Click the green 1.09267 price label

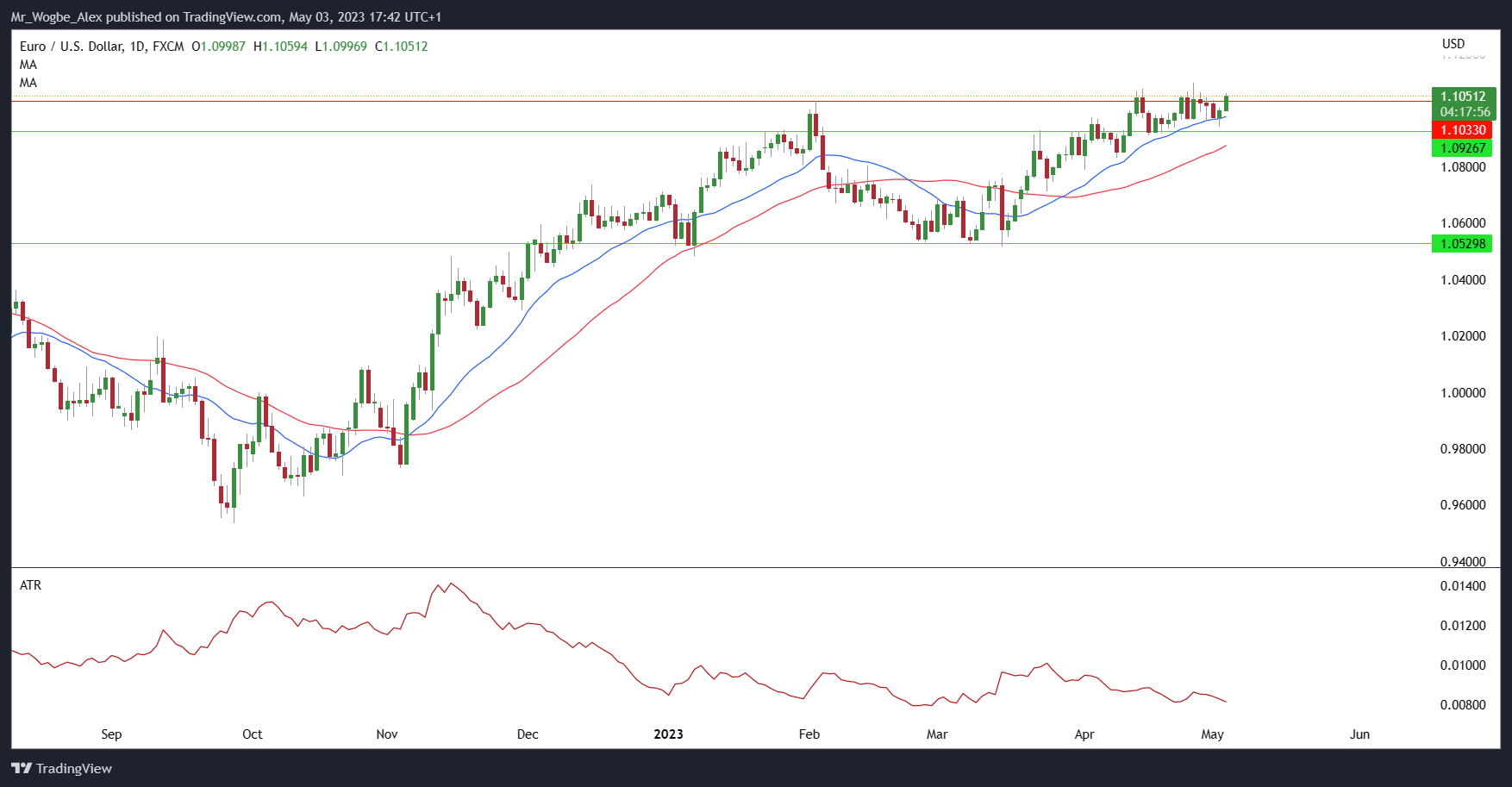coord(1463,148)
